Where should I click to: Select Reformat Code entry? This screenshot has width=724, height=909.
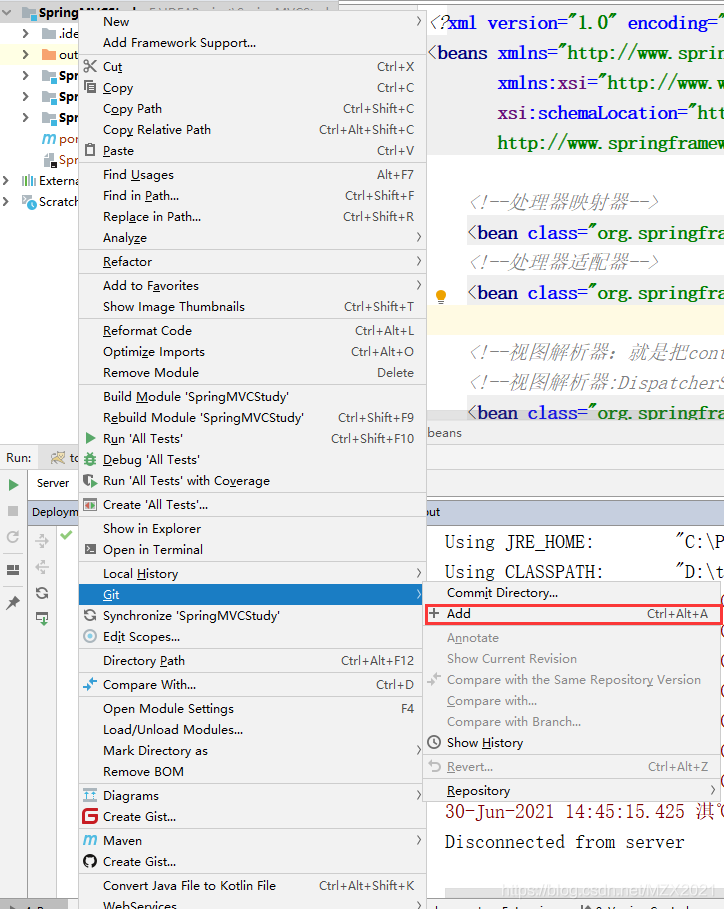pos(252,330)
